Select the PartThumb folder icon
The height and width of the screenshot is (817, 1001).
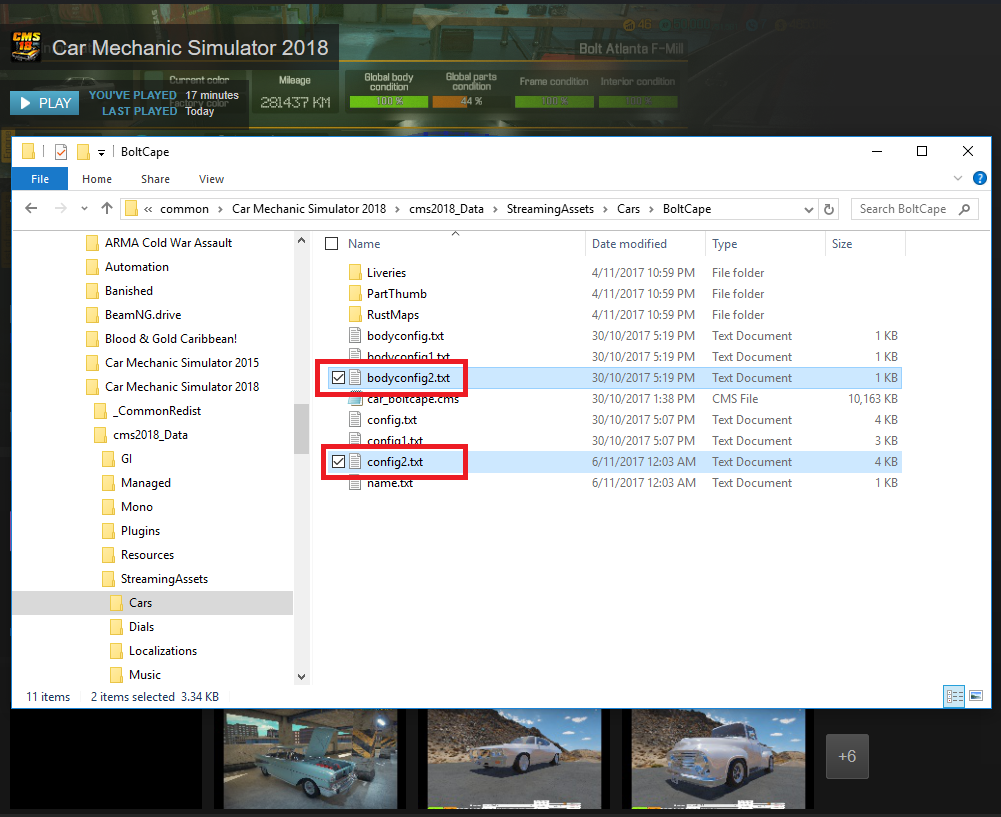tap(356, 294)
